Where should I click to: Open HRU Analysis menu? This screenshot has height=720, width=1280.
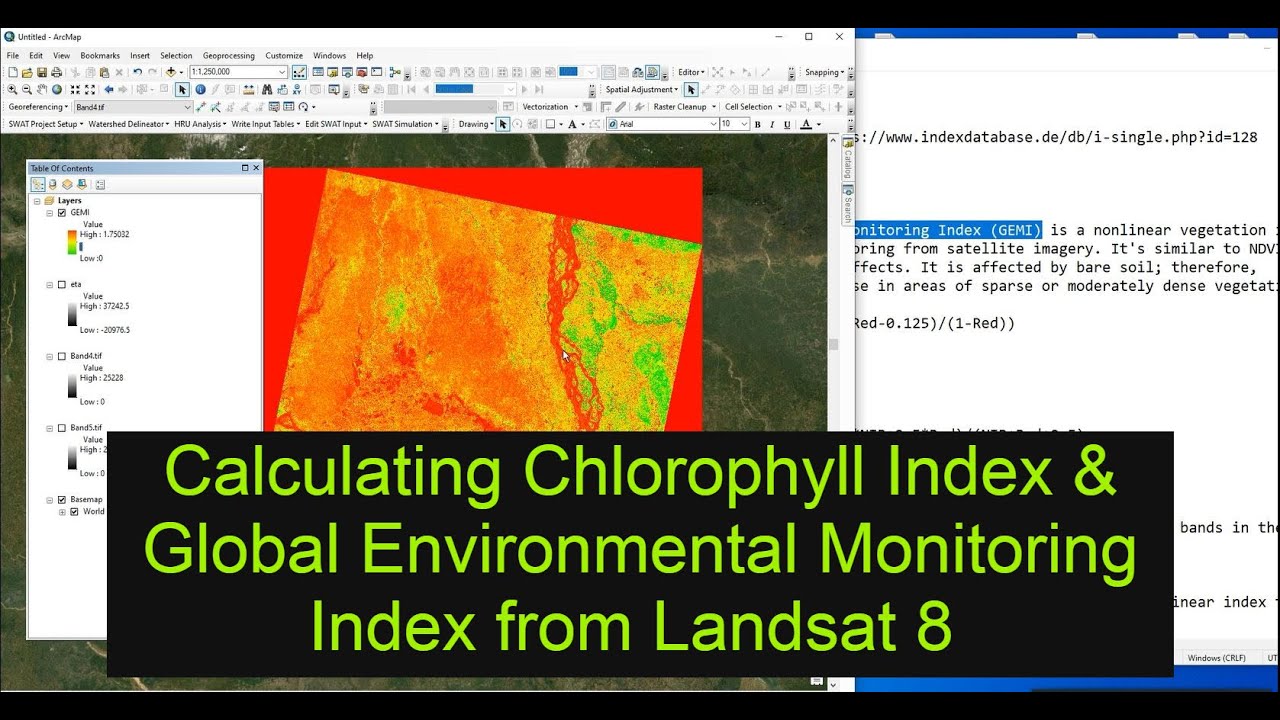pyautogui.click(x=200, y=124)
